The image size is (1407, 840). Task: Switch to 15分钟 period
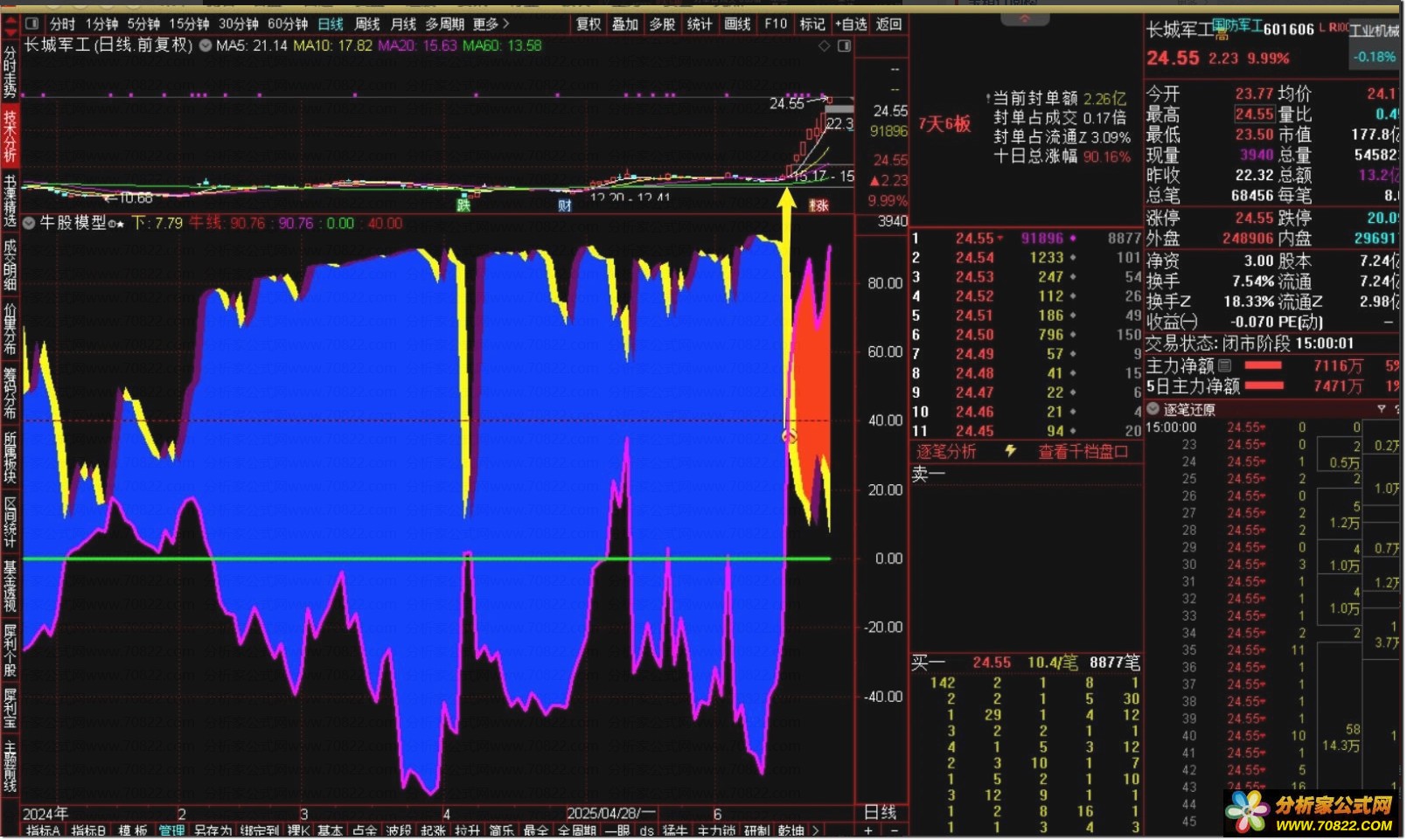click(189, 24)
